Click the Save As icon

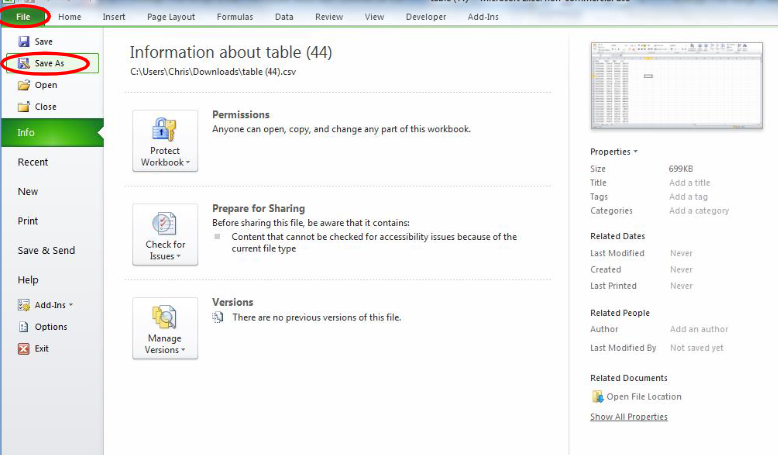pyautogui.click(x=24, y=64)
